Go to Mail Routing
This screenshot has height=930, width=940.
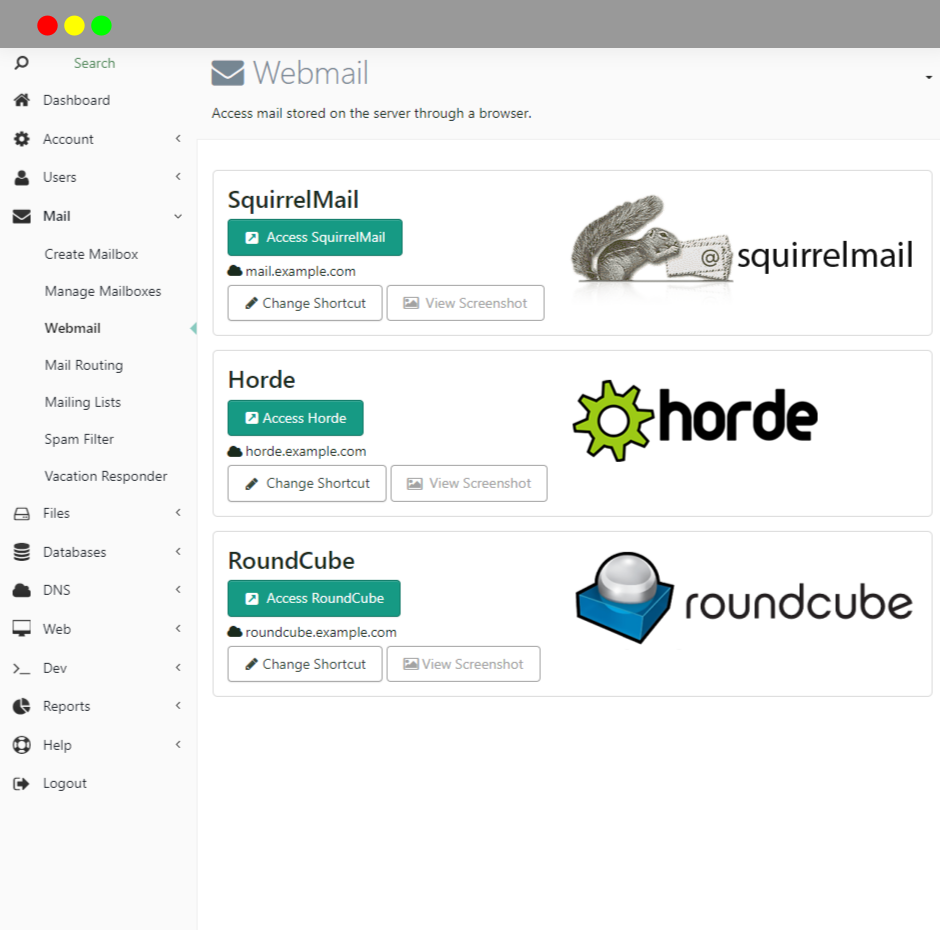pos(84,365)
